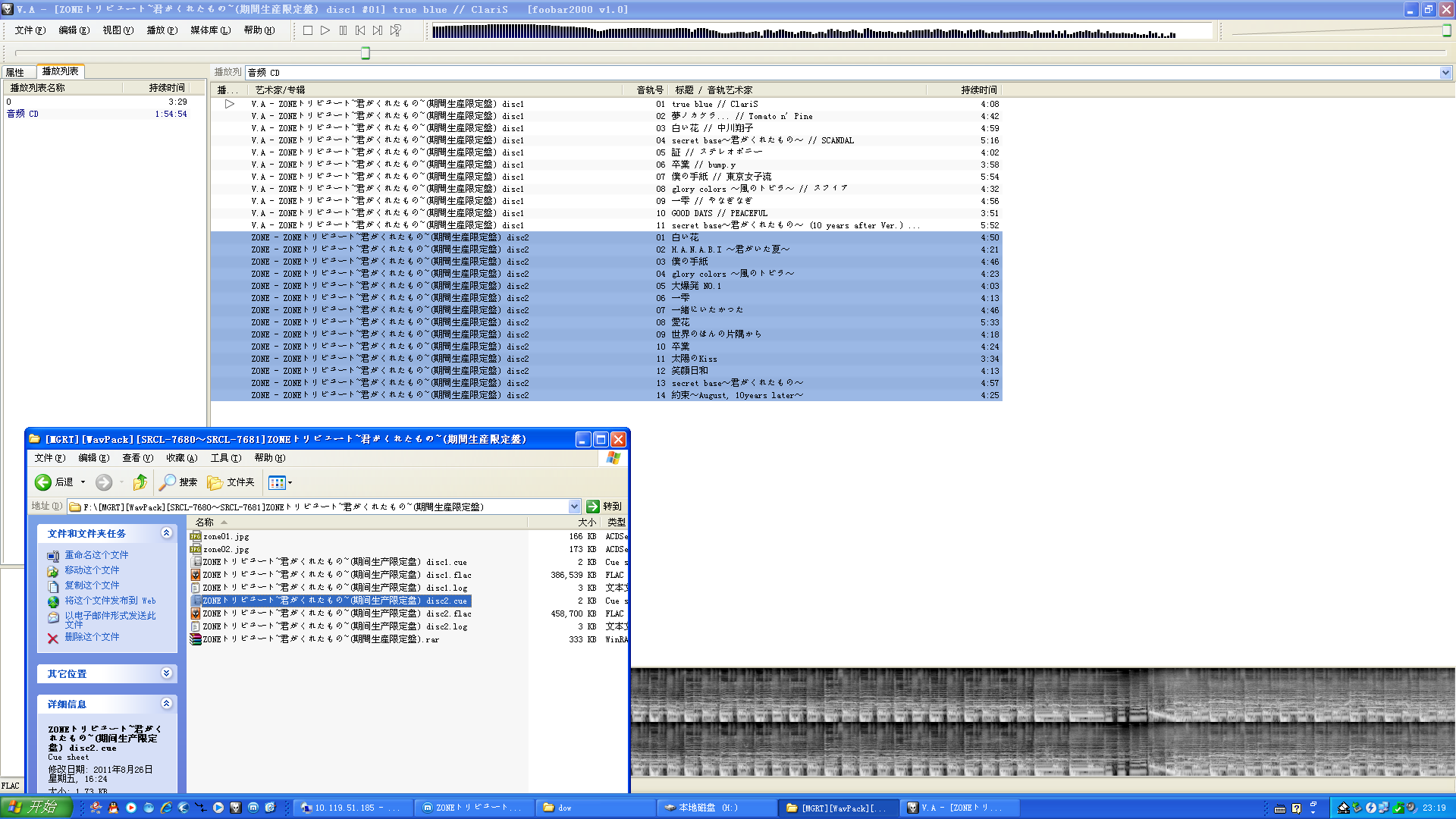Switch to the 属性 tab

[x=15, y=72]
